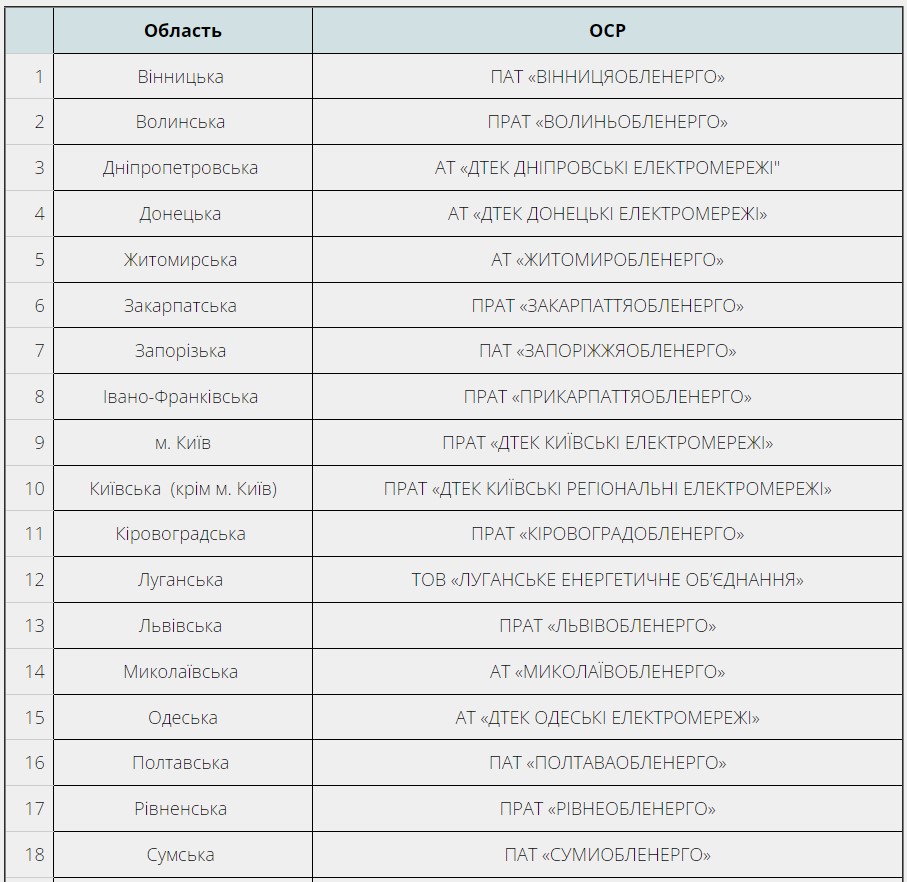This screenshot has width=907, height=882.
Task: Select the Львівська region cell
Action: click(x=181, y=626)
